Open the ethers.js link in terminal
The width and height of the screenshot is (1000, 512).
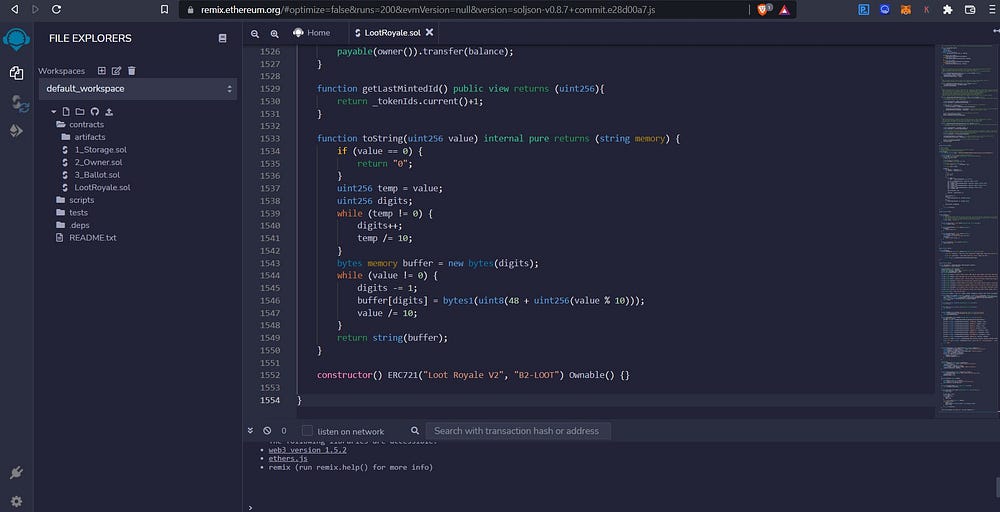(288, 458)
